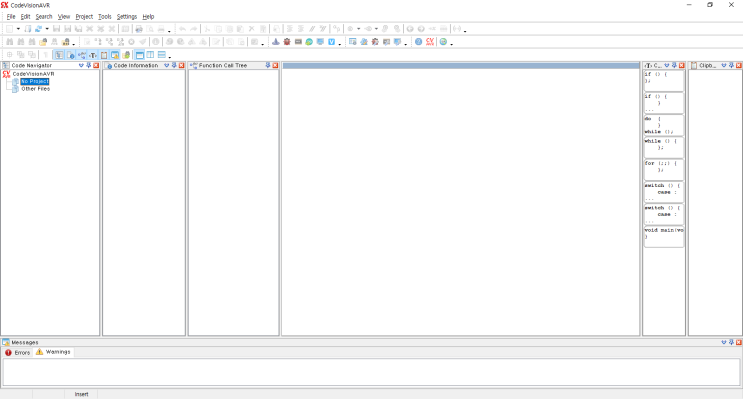Select the single window layout button
This screenshot has width=743, height=399.
pos(140,55)
